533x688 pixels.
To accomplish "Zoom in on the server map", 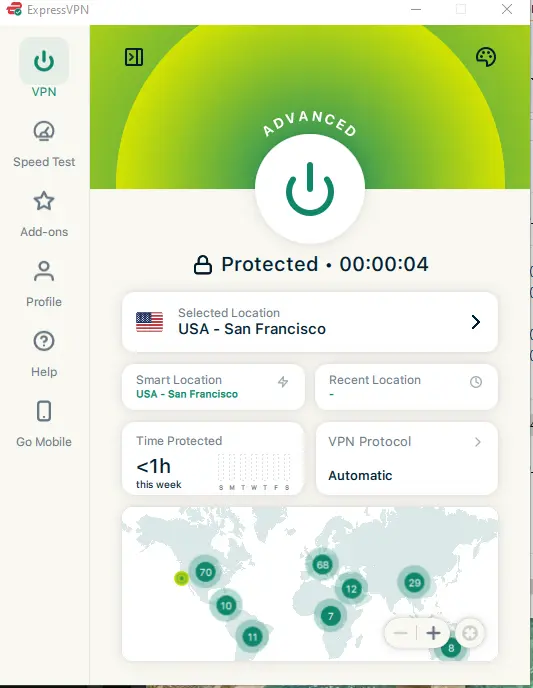I will [433, 633].
